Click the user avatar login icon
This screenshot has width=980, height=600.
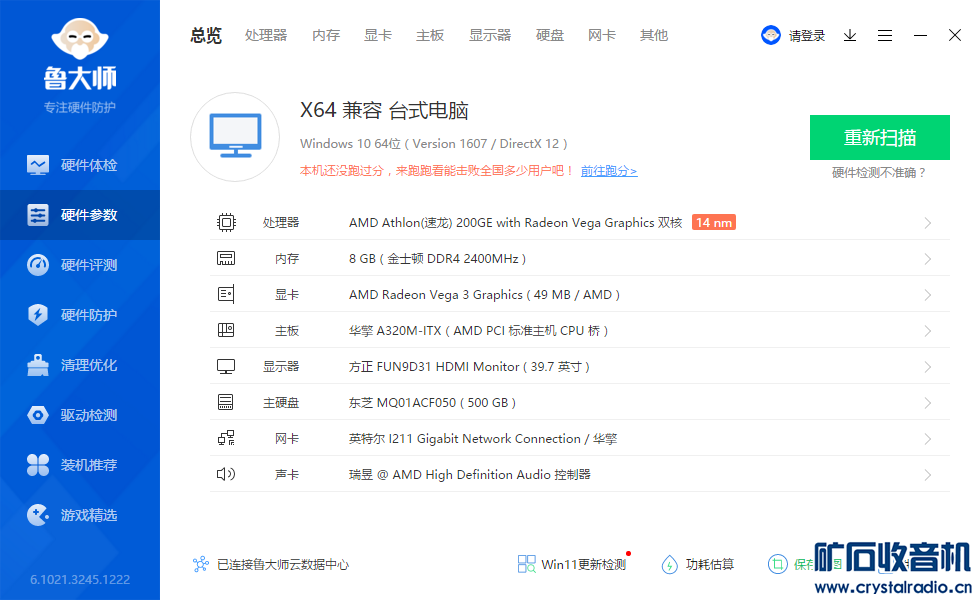click(x=771, y=35)
